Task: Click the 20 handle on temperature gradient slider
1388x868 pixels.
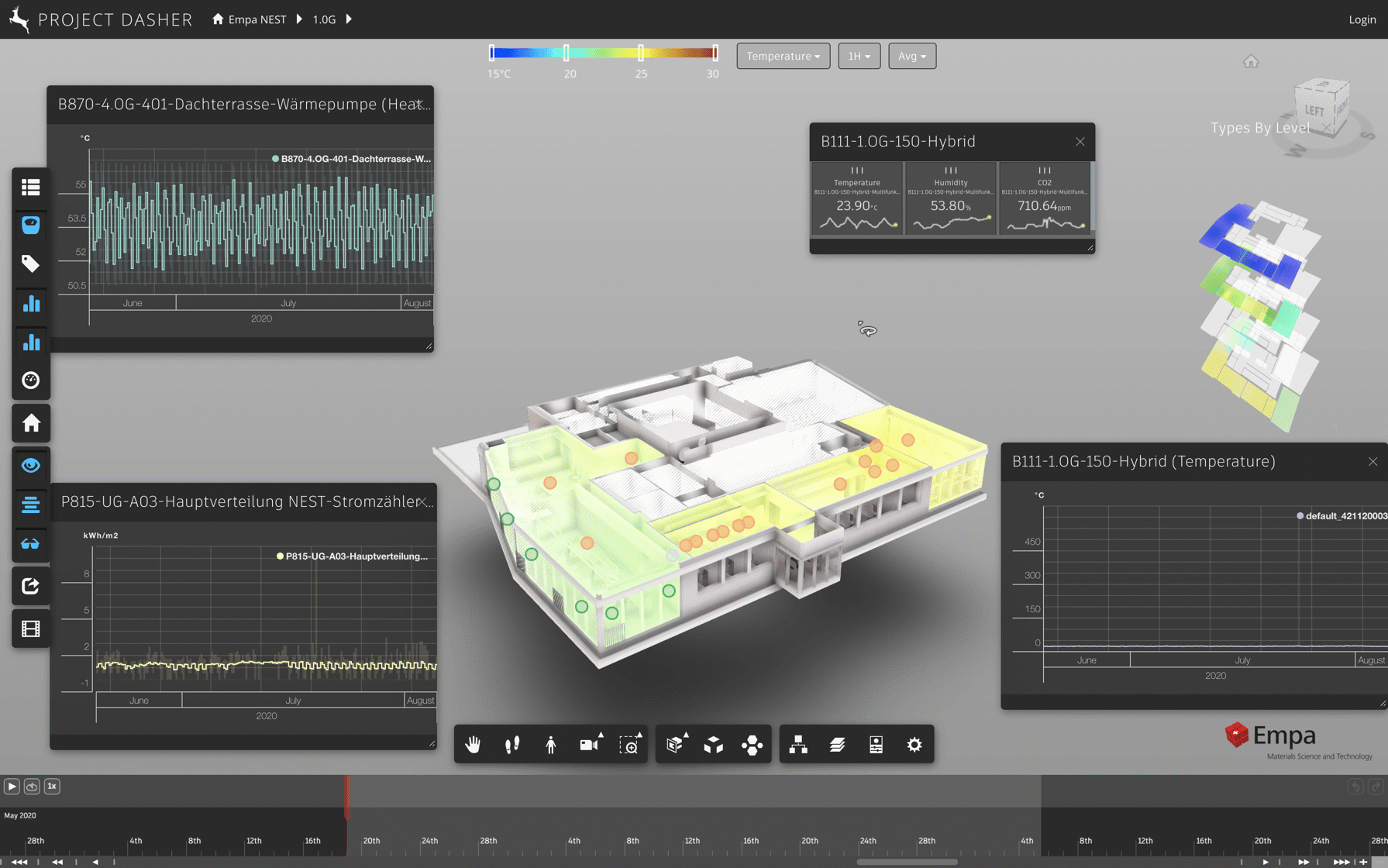Action: click(567, 53)
